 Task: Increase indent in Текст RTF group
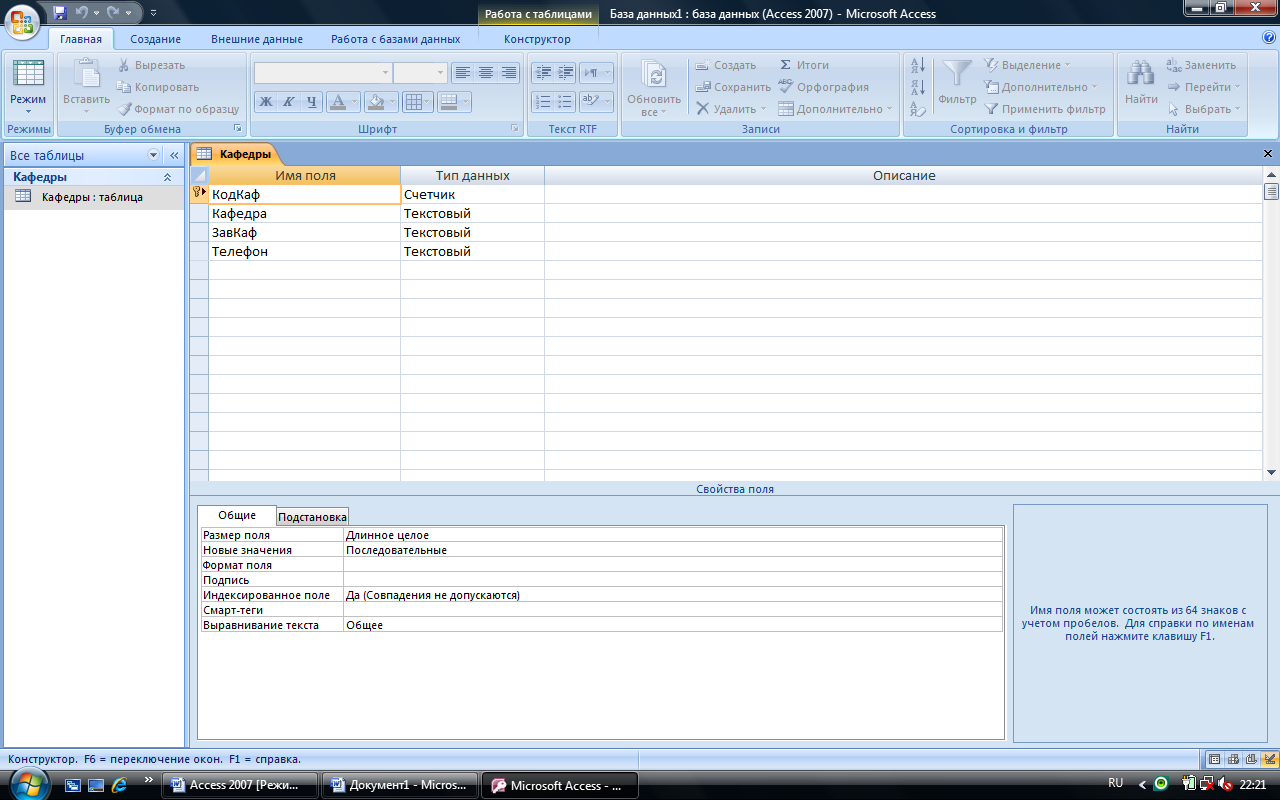point(566,73)
